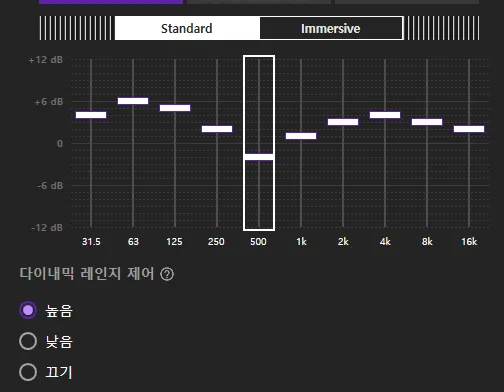Click the -6 dB scale label
This screenshot has height=392, width=504.
pyautogui.click(x=50, y=186)
